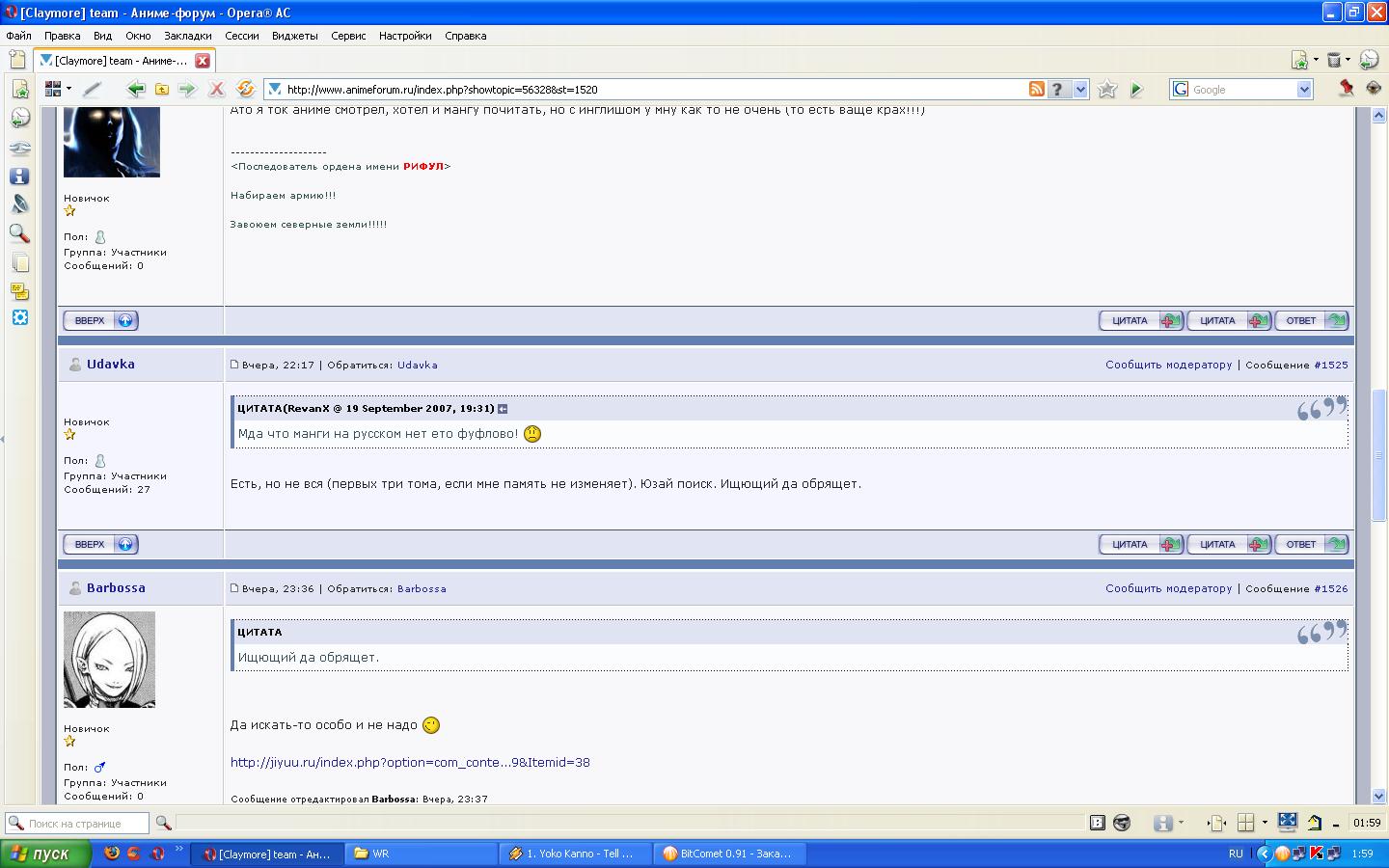Screen dimensions: 1389x868
Task: Click the vertical scrollbar thumb
Action: click(x=1378, y=453)
